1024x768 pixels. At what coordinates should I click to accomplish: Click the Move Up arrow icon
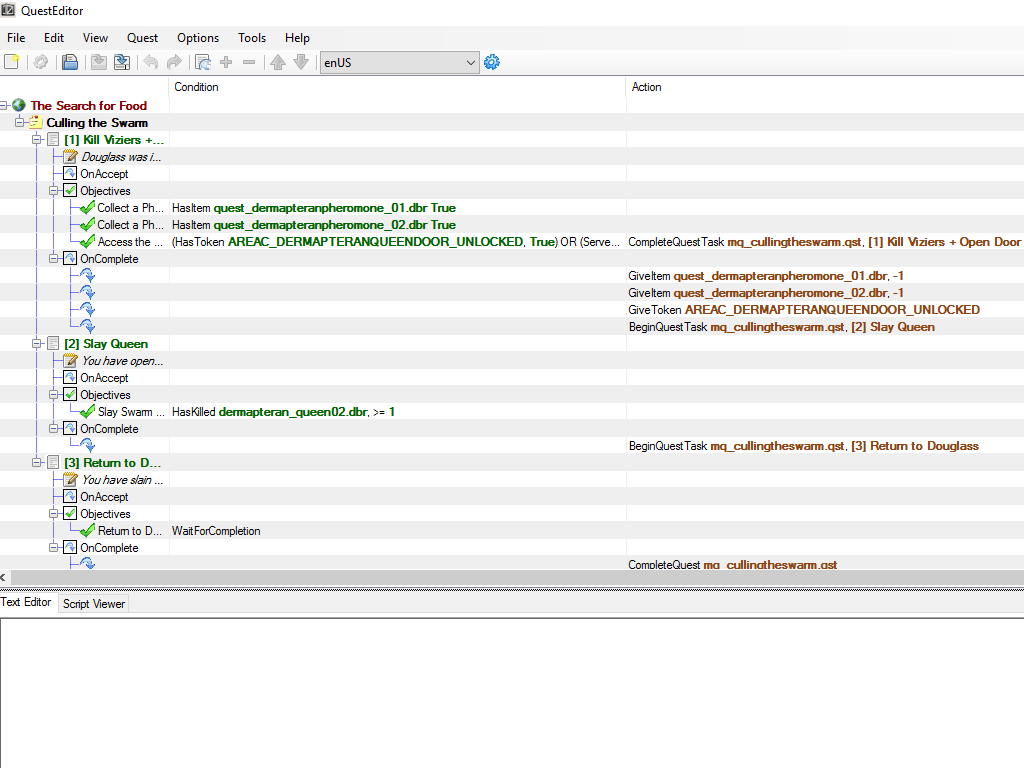point(278,62)
